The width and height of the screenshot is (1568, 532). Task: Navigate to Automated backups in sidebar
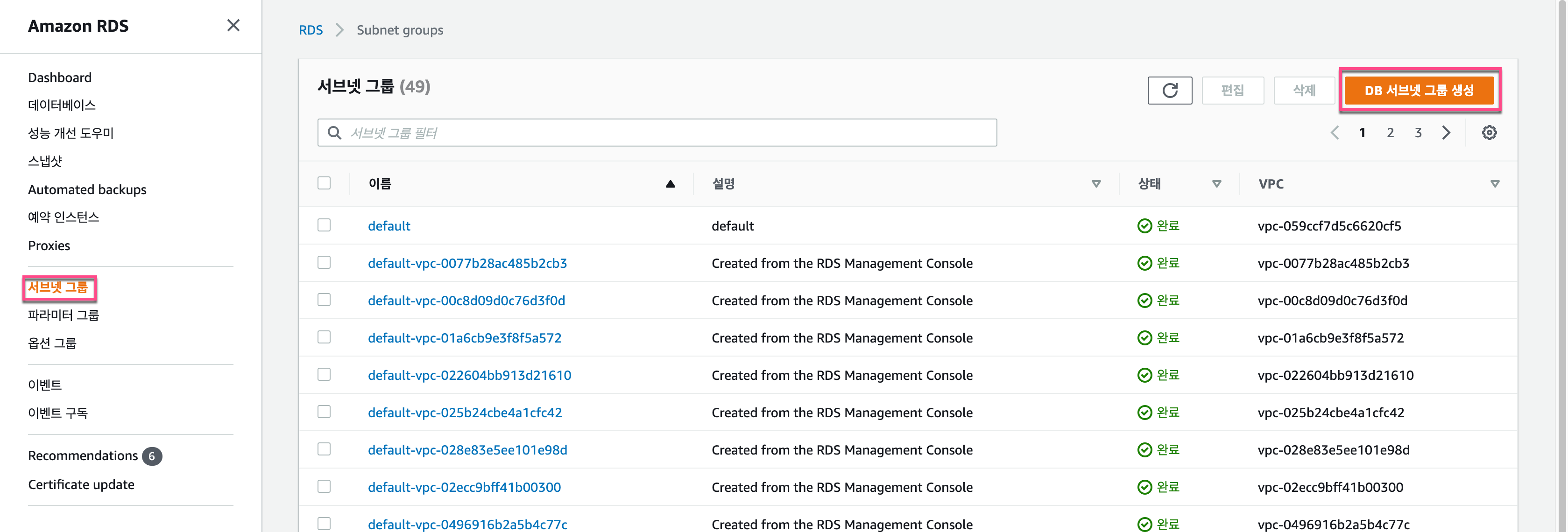click(87, 189)
